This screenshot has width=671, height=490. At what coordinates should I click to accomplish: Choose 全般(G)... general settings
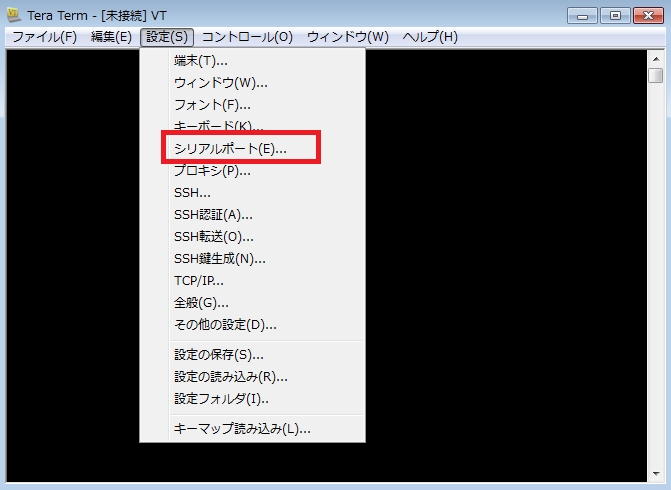pyautogui.click(x=252, y=303)
